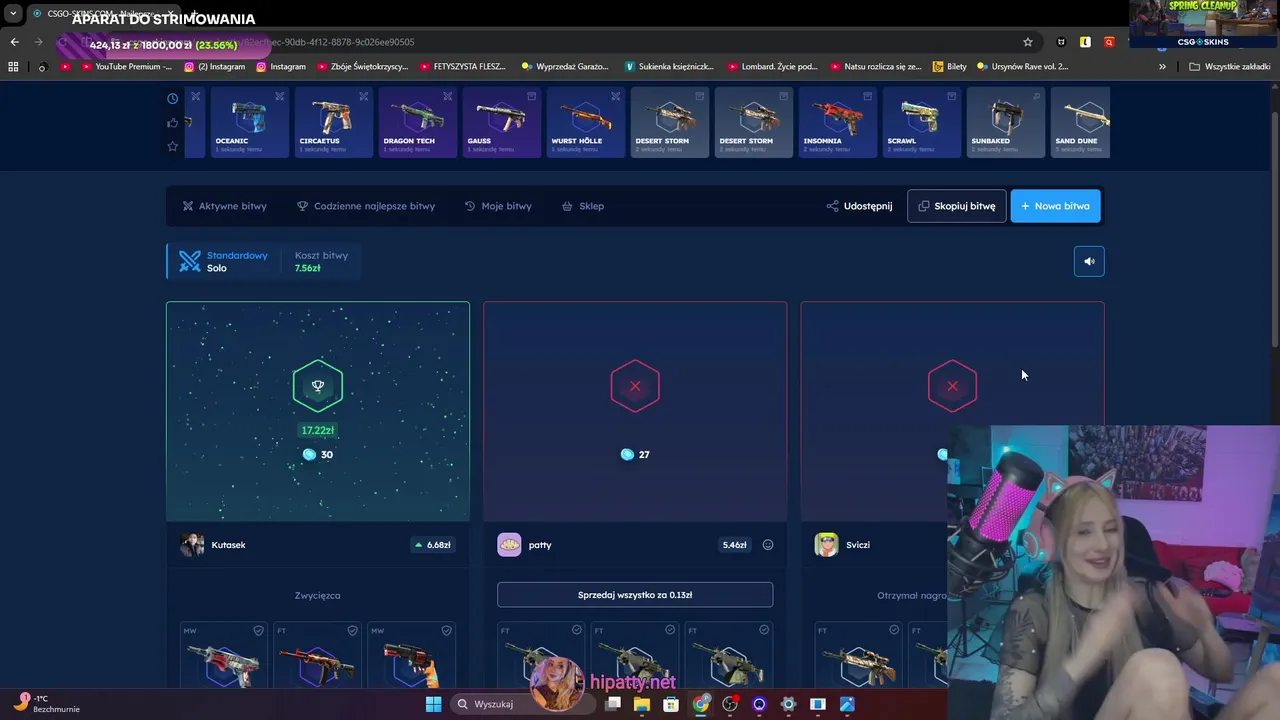
Task: Open the browser tab search dropdown
Action: tap(13, 13)
